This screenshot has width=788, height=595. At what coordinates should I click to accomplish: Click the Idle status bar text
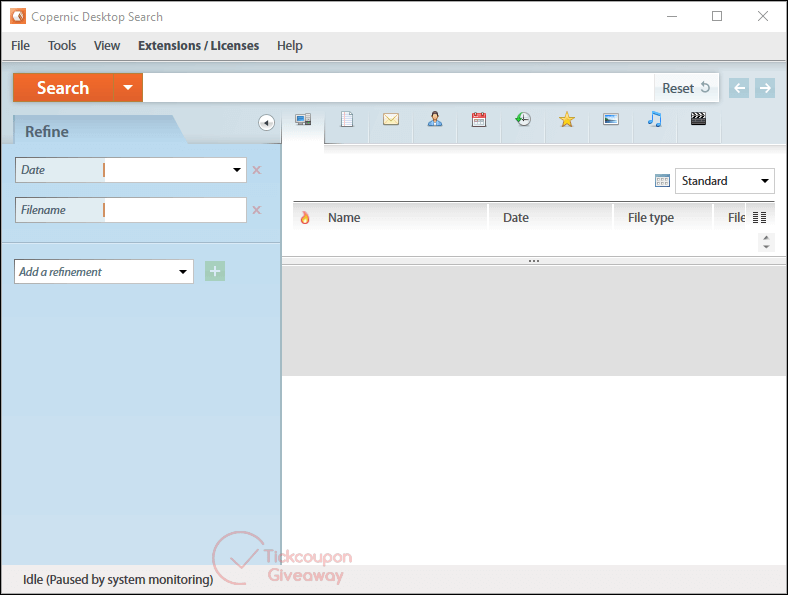[118, 579]
